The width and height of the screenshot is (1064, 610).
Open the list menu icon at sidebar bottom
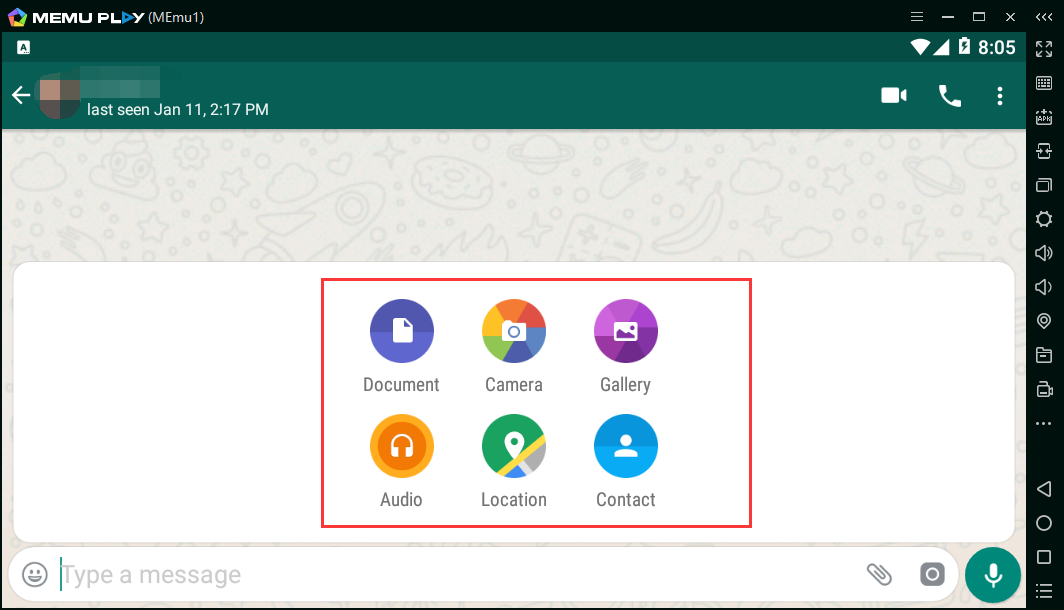1044,590
